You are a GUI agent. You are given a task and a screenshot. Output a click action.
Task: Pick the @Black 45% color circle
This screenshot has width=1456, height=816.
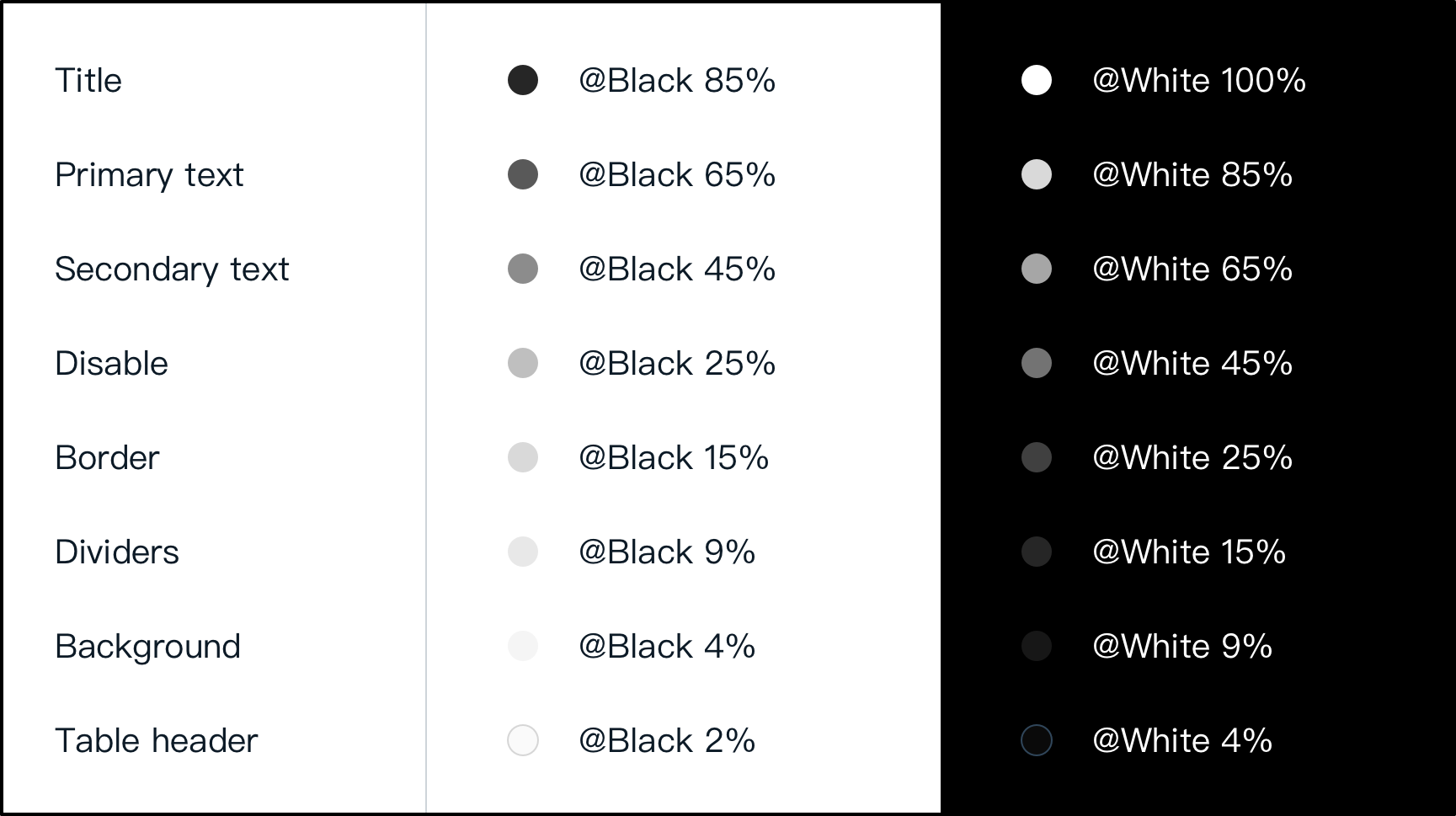click(x=523, y=269)
